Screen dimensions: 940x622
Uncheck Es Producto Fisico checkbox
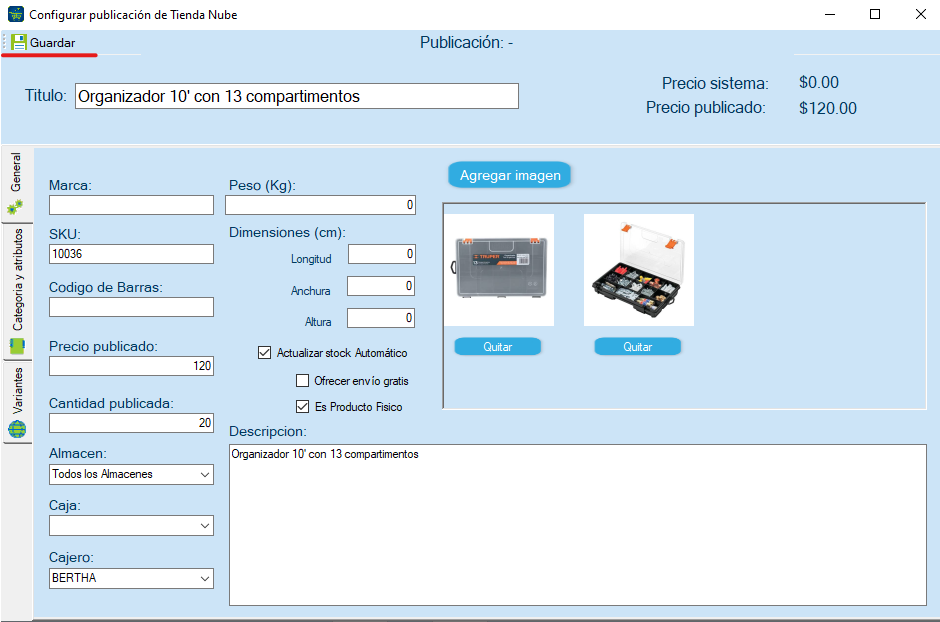[303, 406]
